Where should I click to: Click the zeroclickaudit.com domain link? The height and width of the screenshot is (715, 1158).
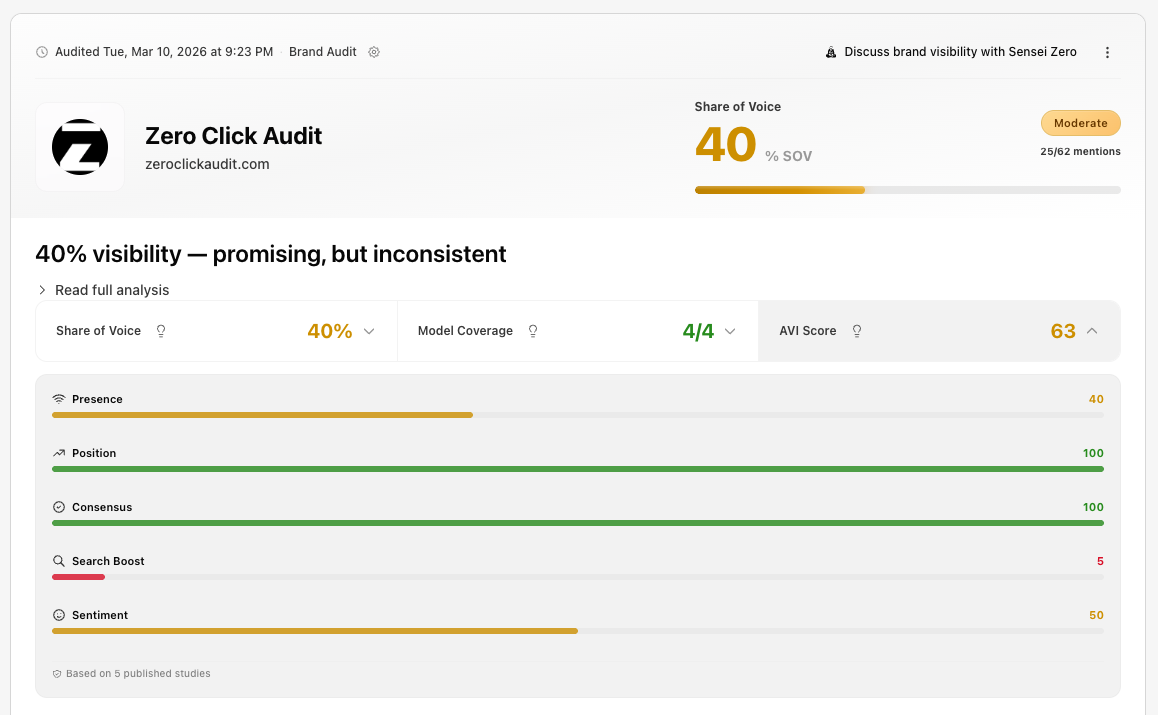tap(207, 164)
